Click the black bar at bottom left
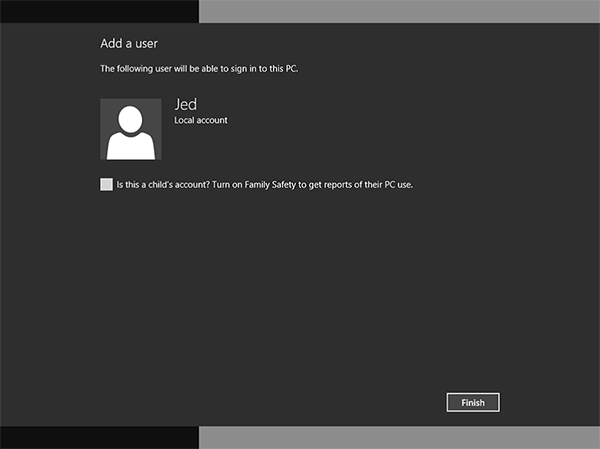Image resolution: width=600 pixels, height=449 pixels. (x=100, y=438)
